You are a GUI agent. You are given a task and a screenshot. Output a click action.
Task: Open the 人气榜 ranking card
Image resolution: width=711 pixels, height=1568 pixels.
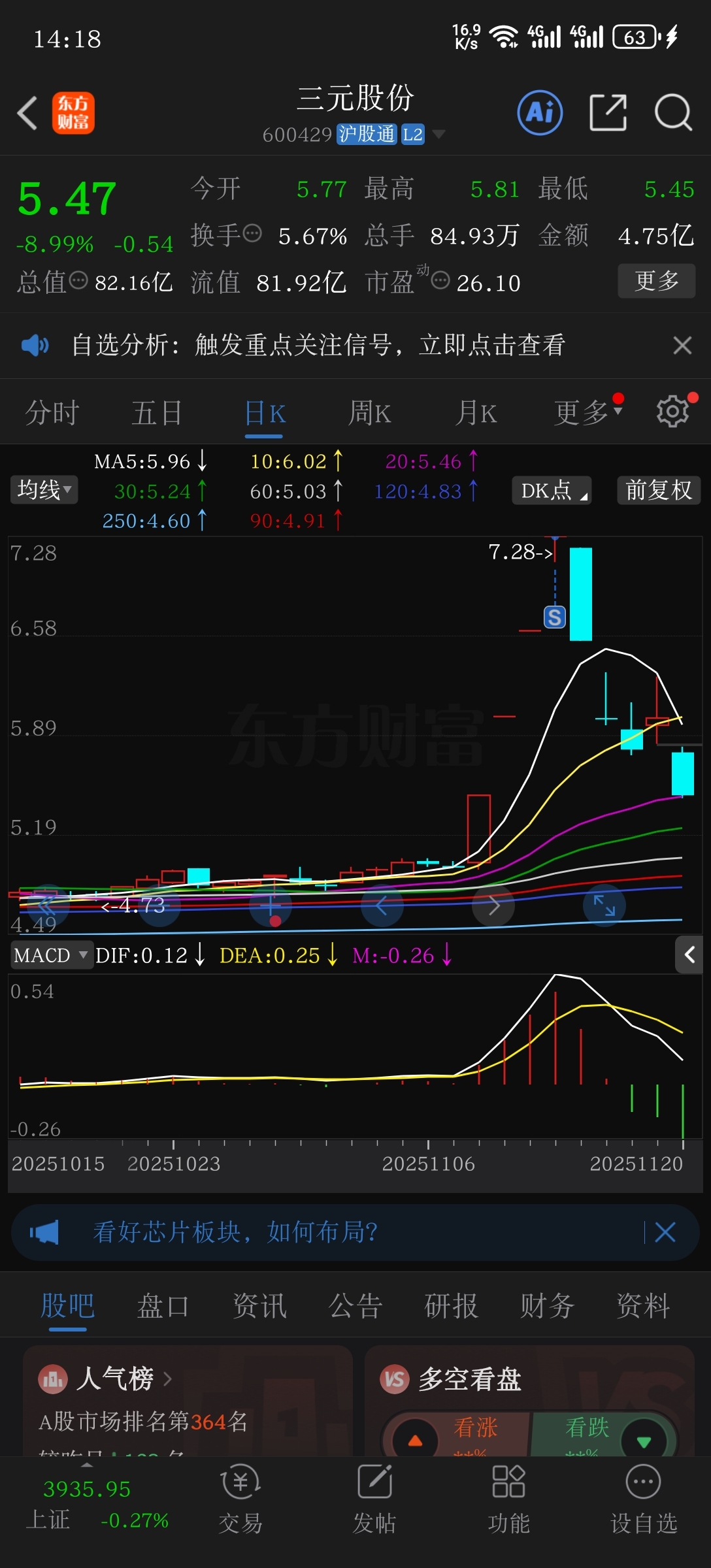click(188, 1400)
